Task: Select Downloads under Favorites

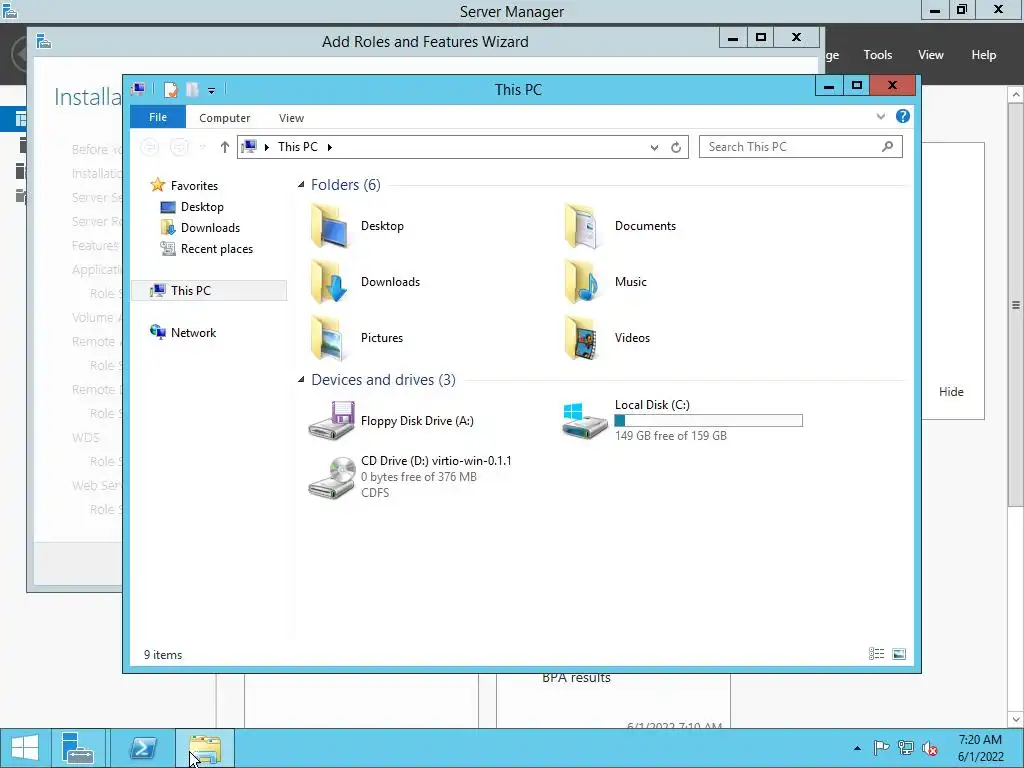Action: click(x=210, y=228)
